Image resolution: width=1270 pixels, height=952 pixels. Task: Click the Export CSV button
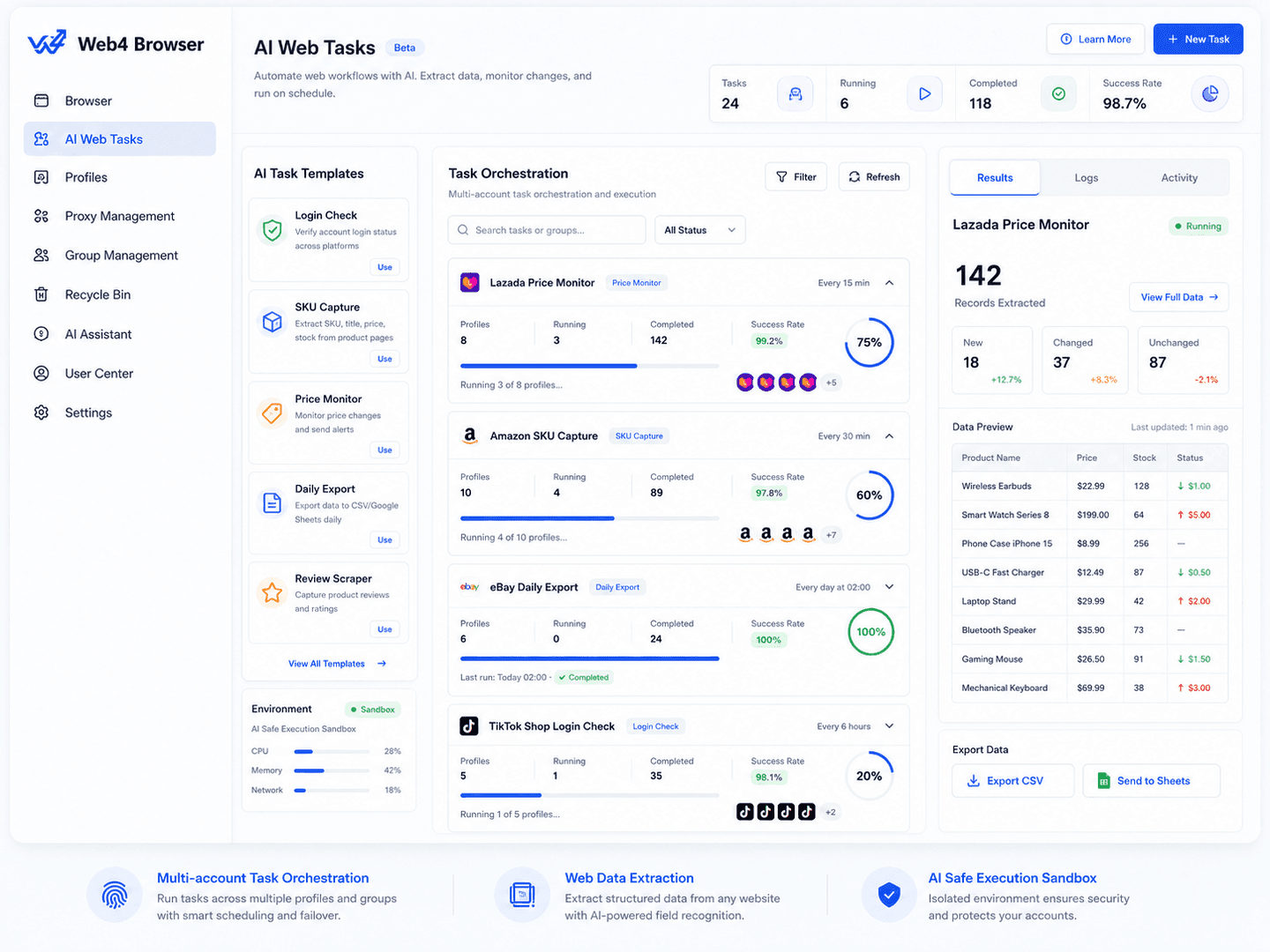1013,781
